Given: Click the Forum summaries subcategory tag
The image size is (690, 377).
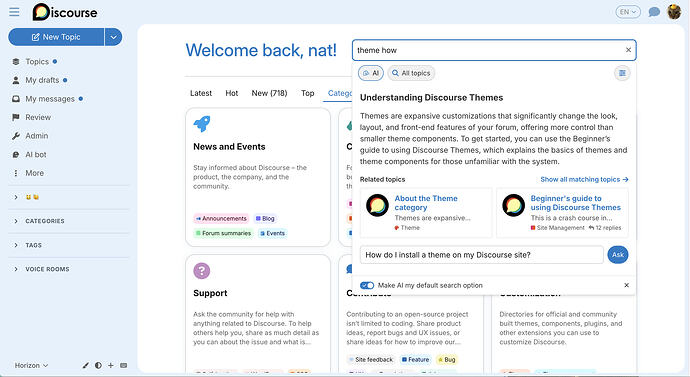Looking at the screenshot, I should coord(223,233).
